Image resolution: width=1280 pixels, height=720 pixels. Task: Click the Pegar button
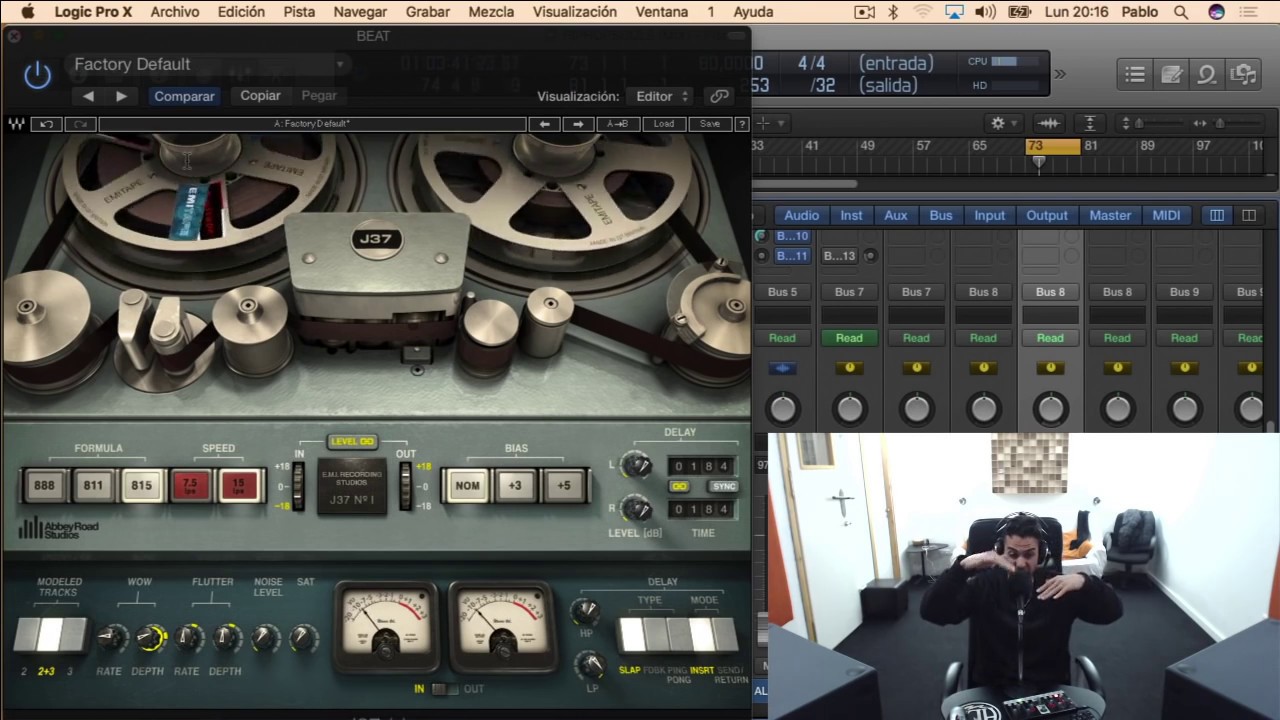[319, 96]
